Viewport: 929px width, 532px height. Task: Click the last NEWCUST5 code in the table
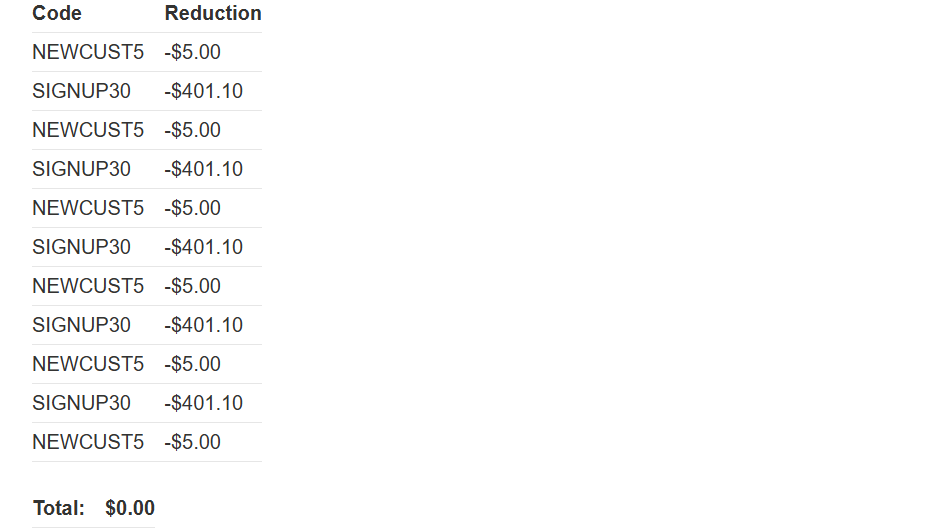(x=88, y=442)
